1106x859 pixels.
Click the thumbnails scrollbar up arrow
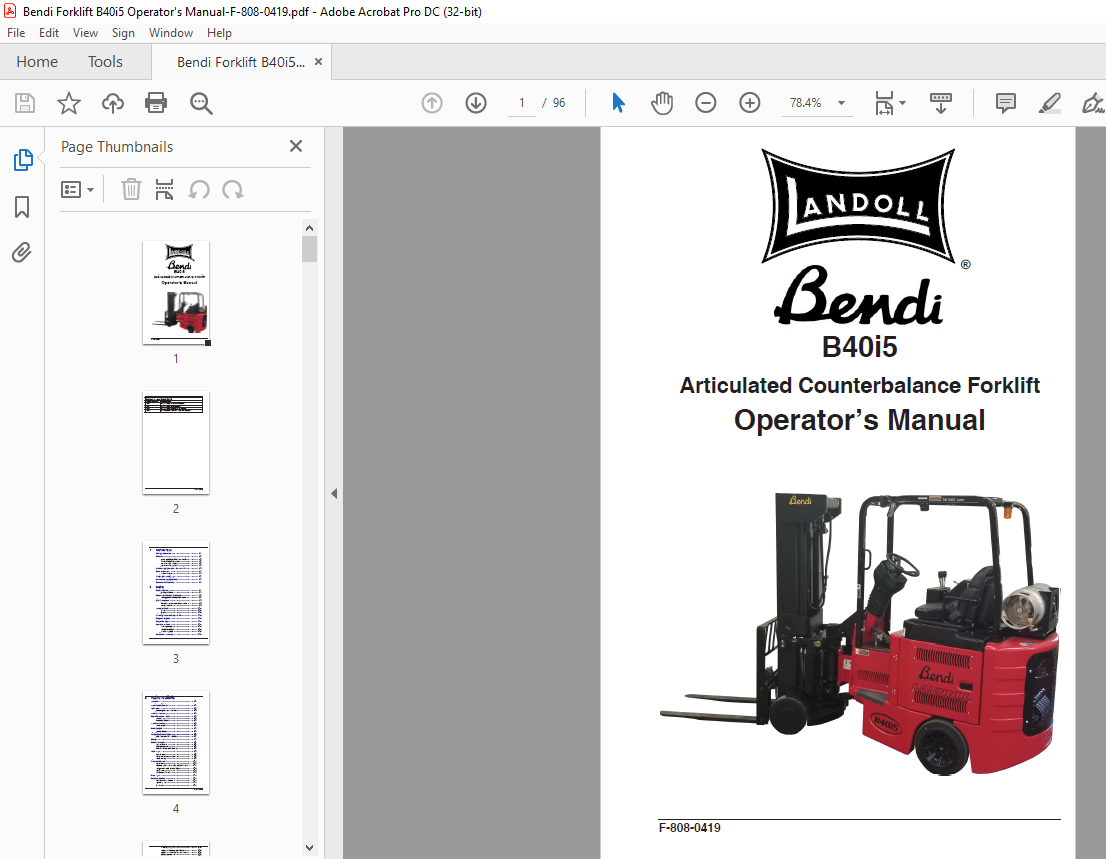(x=309, y=228)
